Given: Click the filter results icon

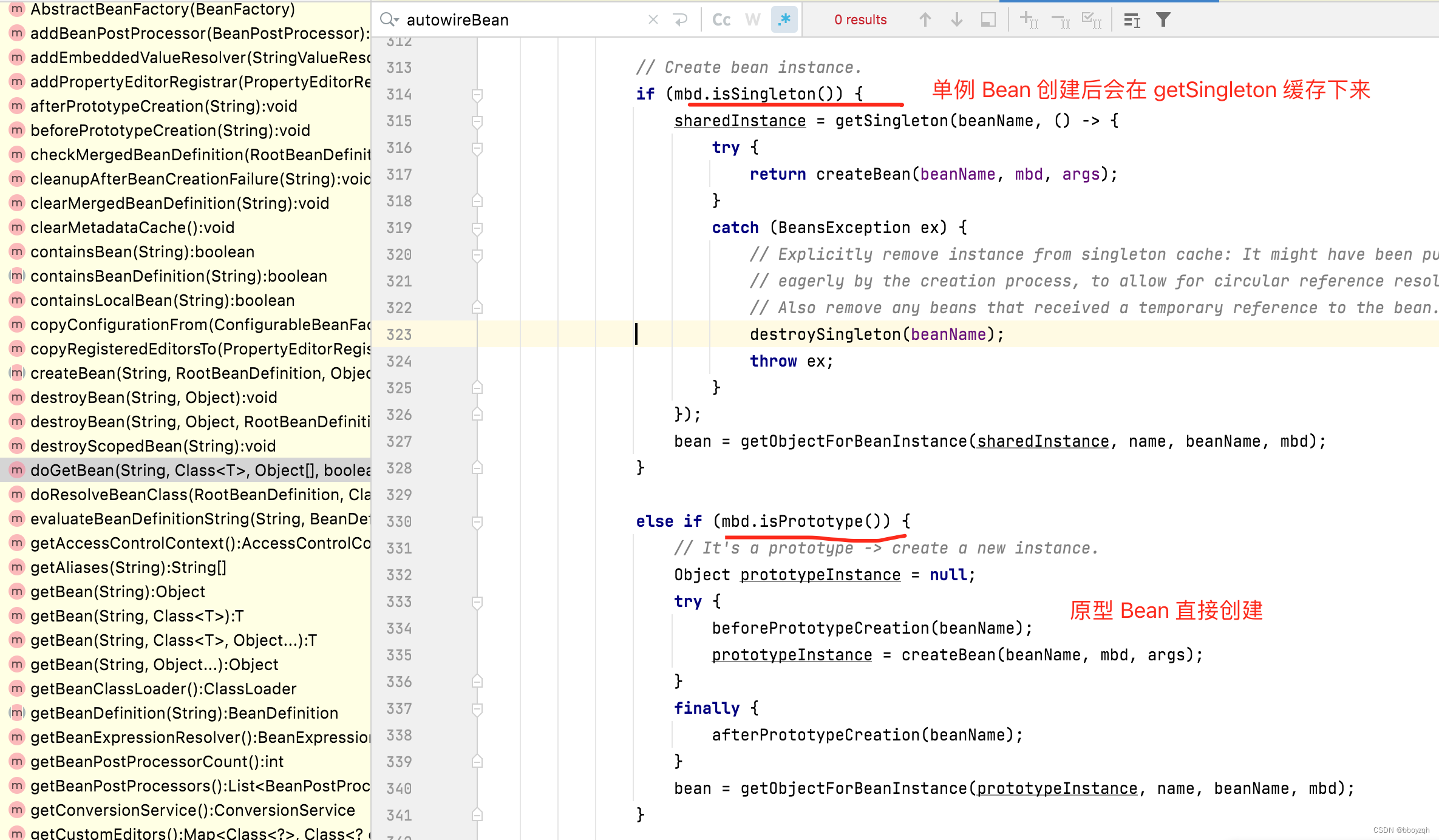Looking at the screenshot, I should pos(1163,17).
